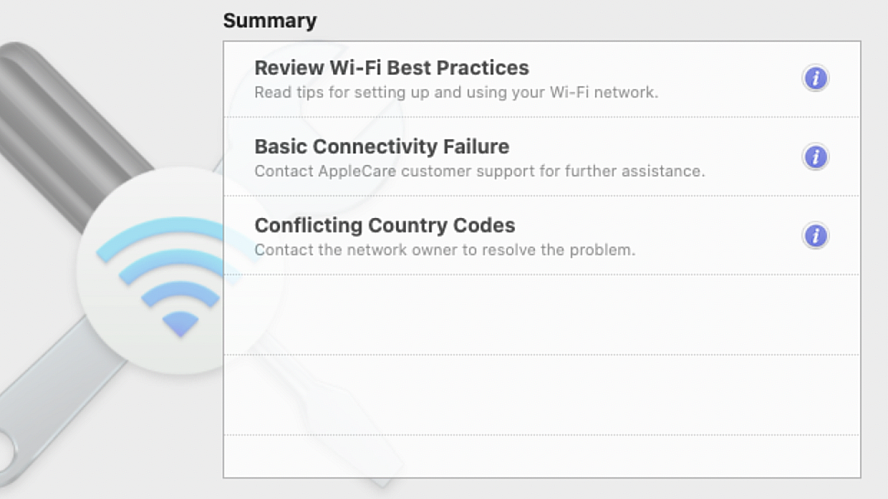Viewport: 888px width, 499px height.
Task: Select the Conflicting Country Codes heading
Action: 385,225
